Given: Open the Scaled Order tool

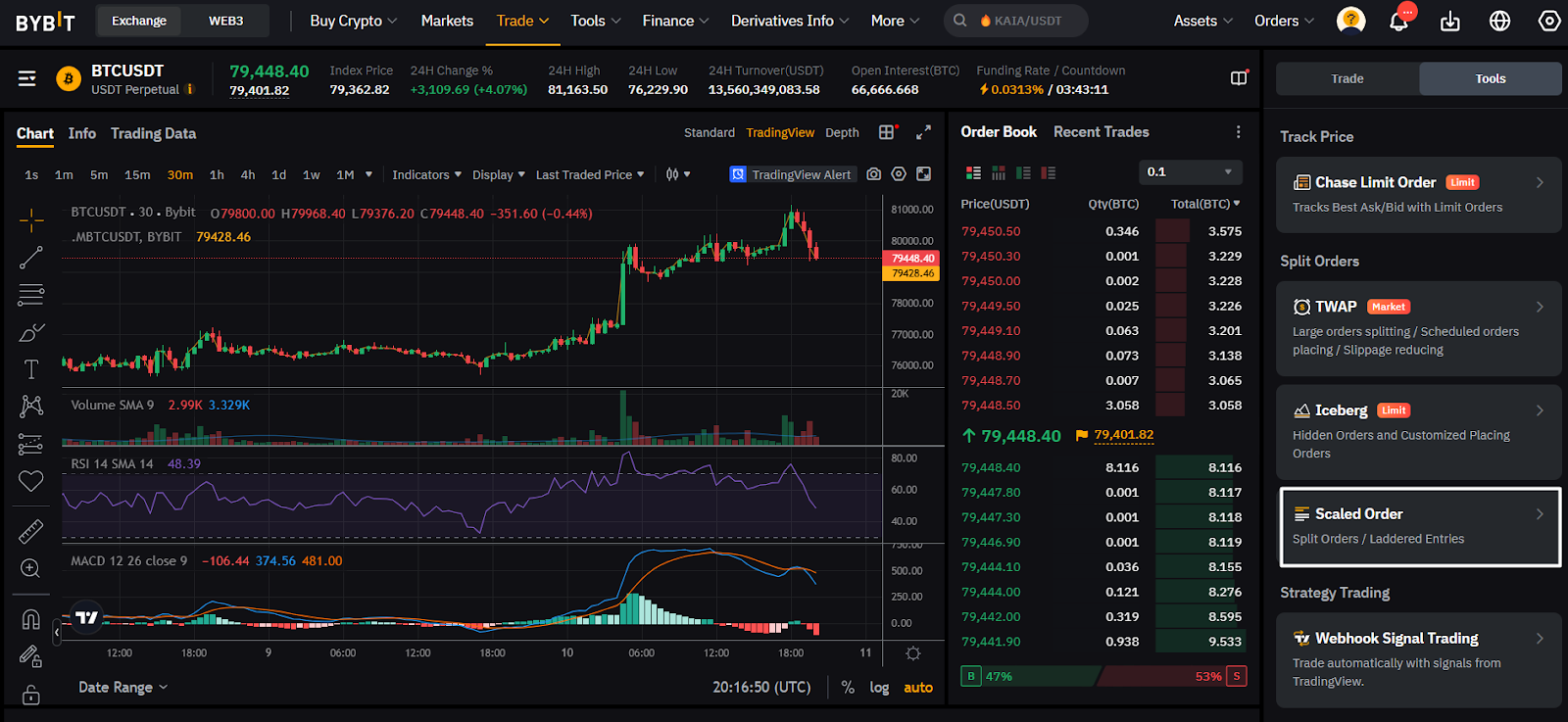Looking at the screenshot, I should (x=1420, y=526).
